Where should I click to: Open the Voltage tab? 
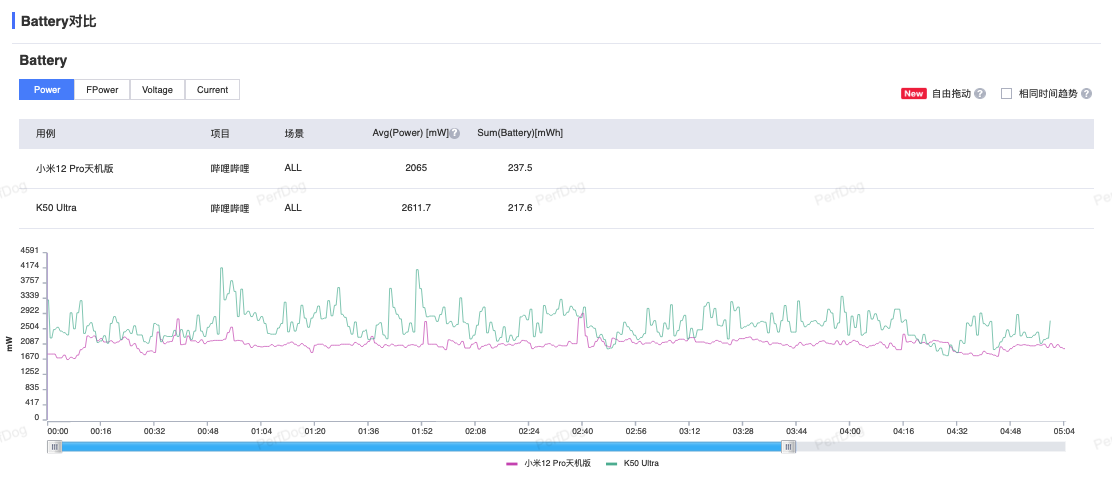tap(157, 90)
